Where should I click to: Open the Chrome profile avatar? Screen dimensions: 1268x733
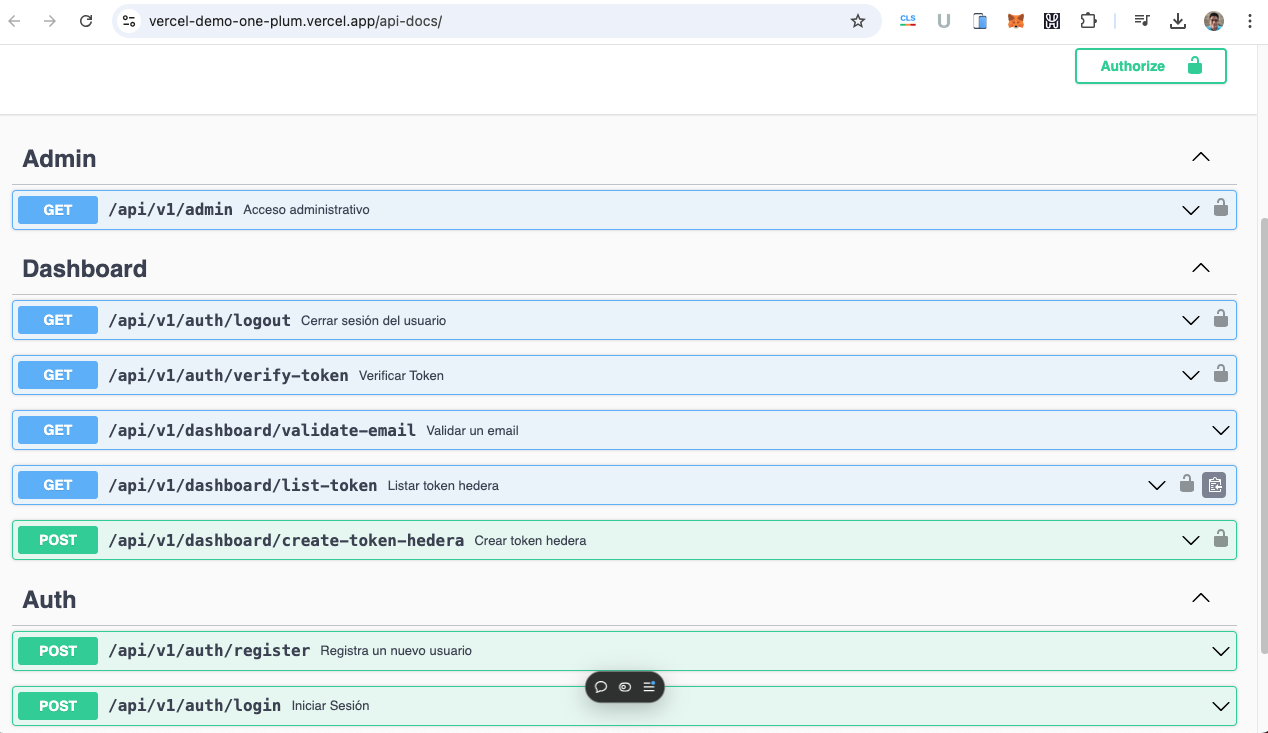1214,21
